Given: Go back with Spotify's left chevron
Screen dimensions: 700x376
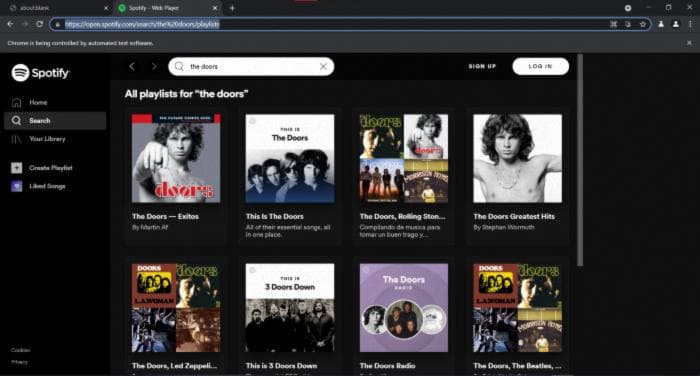Looking at the screenshot, I should pyautogui.click(x=132, y=67).
